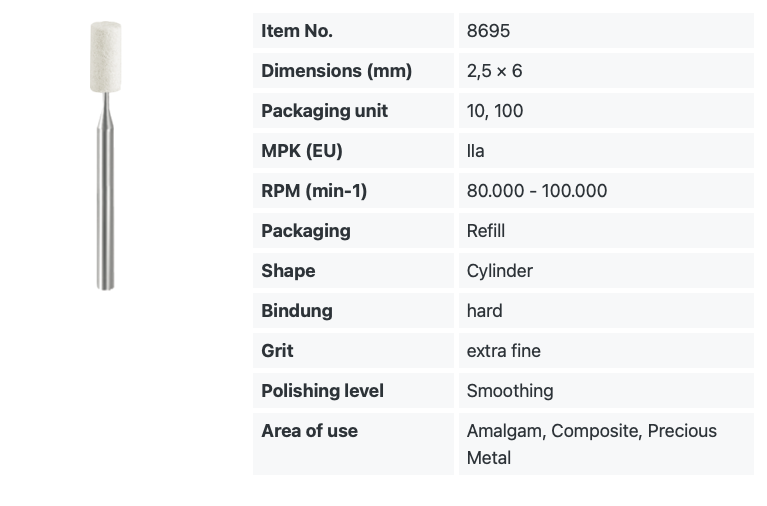
Task: Click the white cylinder polisher product image
Action: pos(106,156)
